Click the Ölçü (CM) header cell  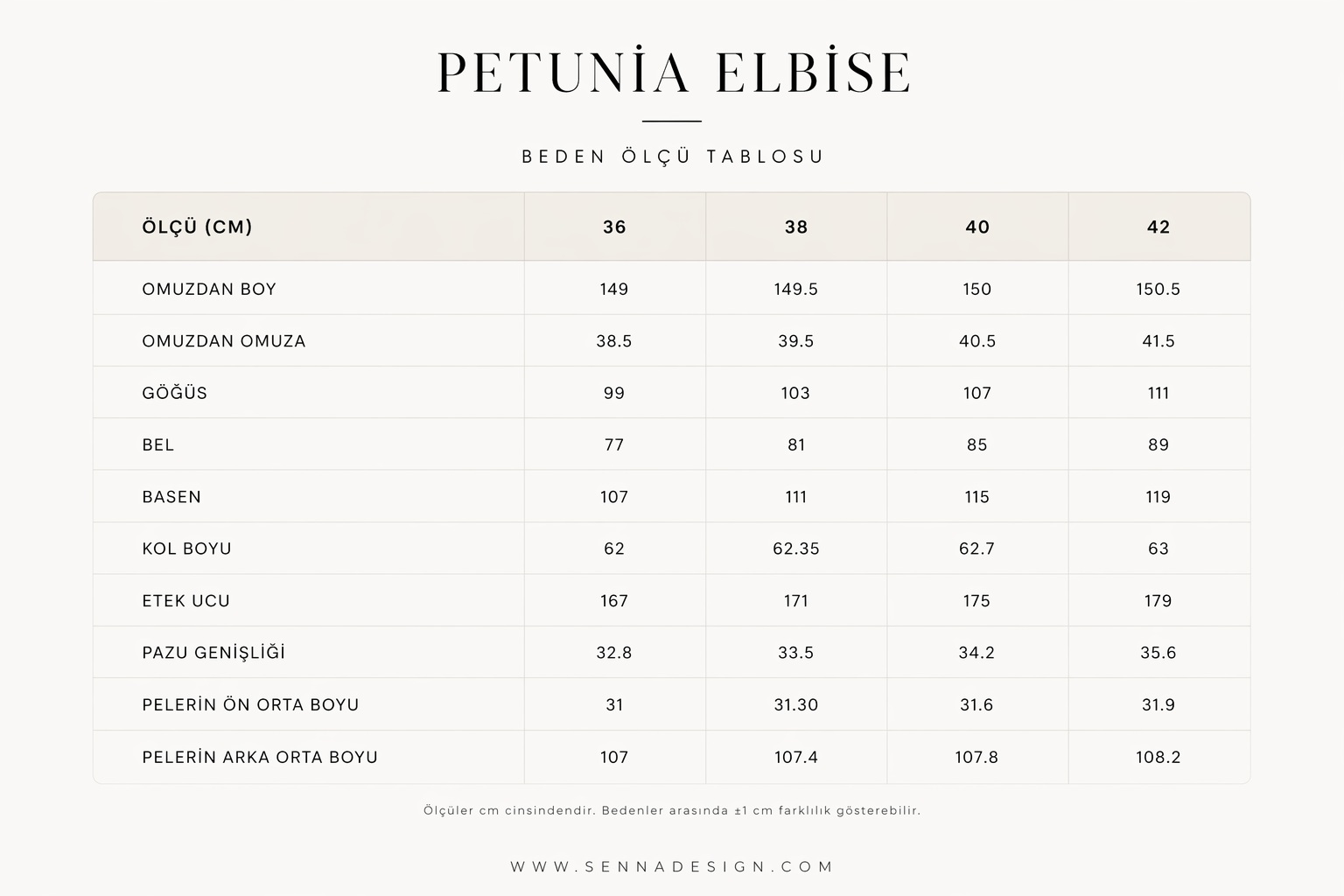tap(197, 227)
